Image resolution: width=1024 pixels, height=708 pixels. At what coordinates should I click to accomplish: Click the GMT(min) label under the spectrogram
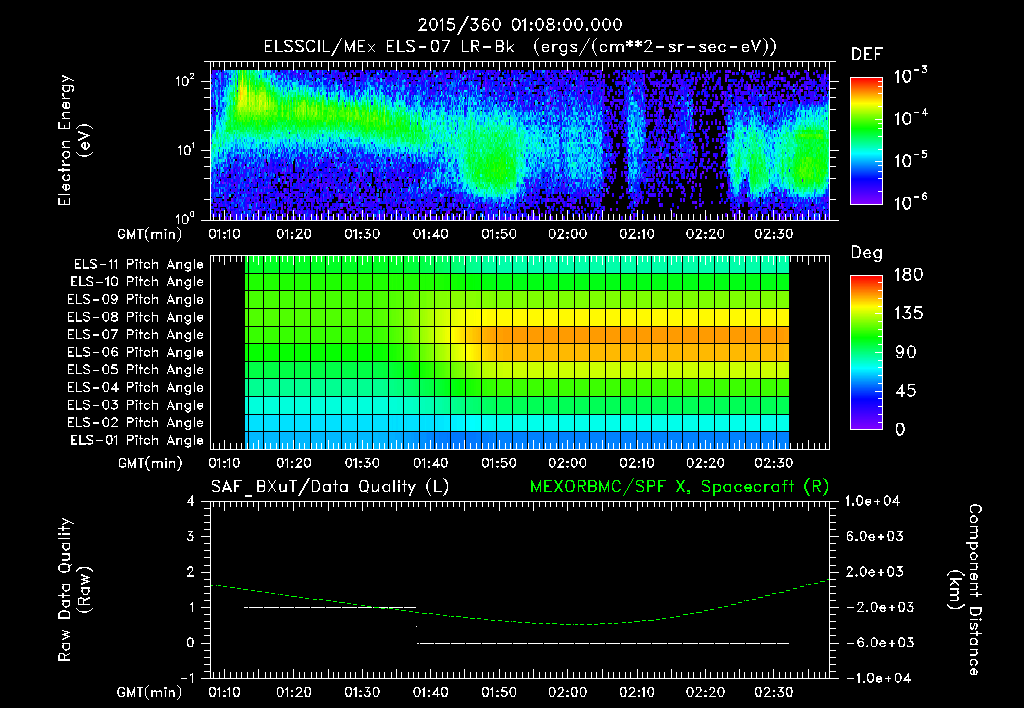pos(150,234)
